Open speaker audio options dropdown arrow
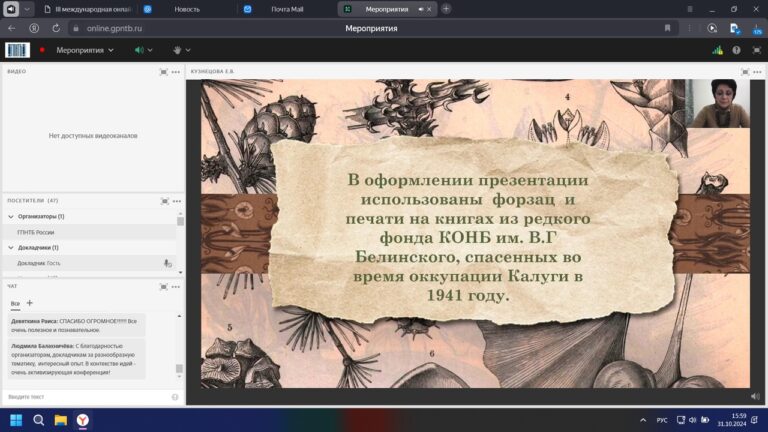This screenshot has width=768, height=432. pyautogui.click(x=150, y=49)
